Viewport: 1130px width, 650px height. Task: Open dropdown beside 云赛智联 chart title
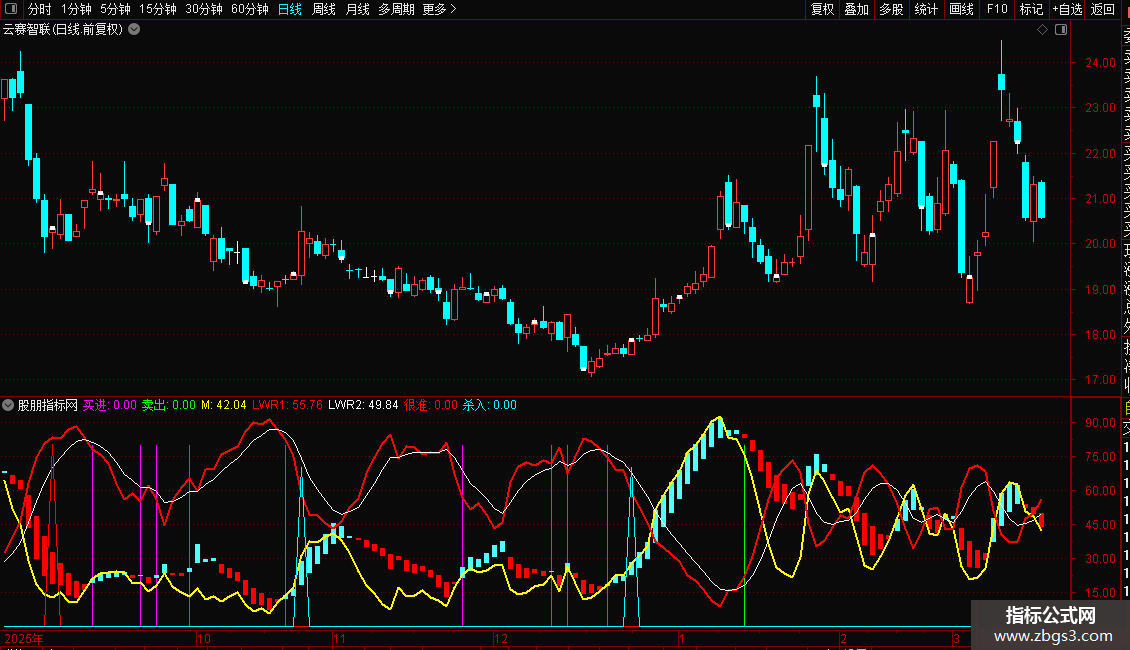[134, 30]
